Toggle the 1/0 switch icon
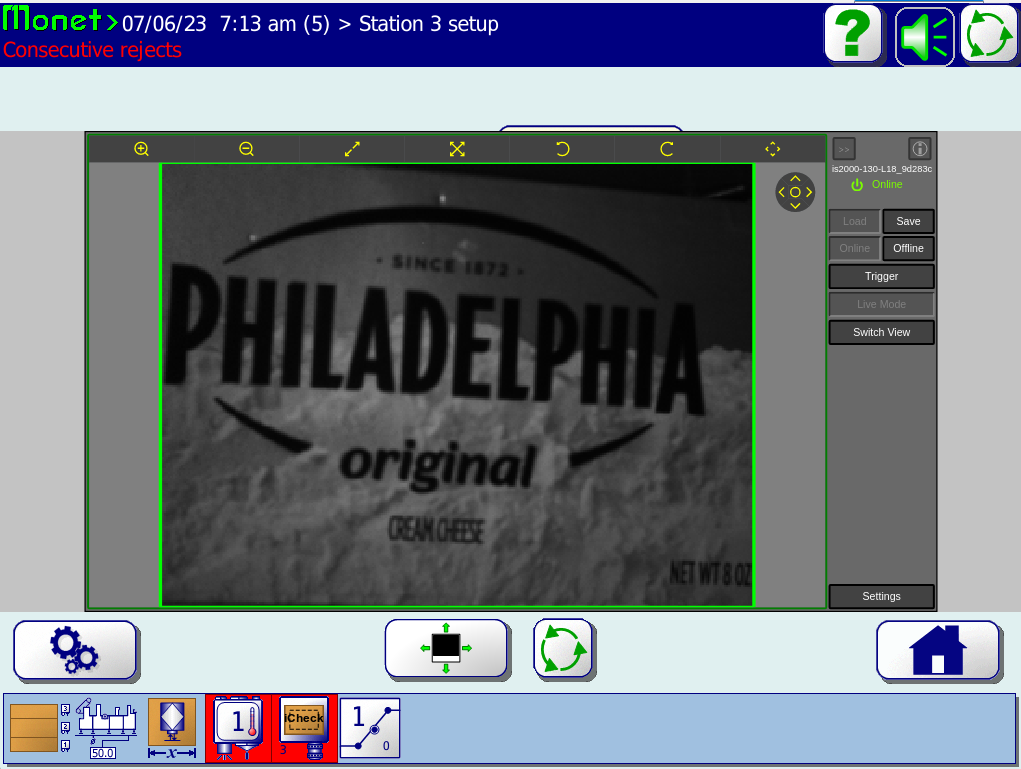This screenshot has width=1021, height=769. click(370, 728)
